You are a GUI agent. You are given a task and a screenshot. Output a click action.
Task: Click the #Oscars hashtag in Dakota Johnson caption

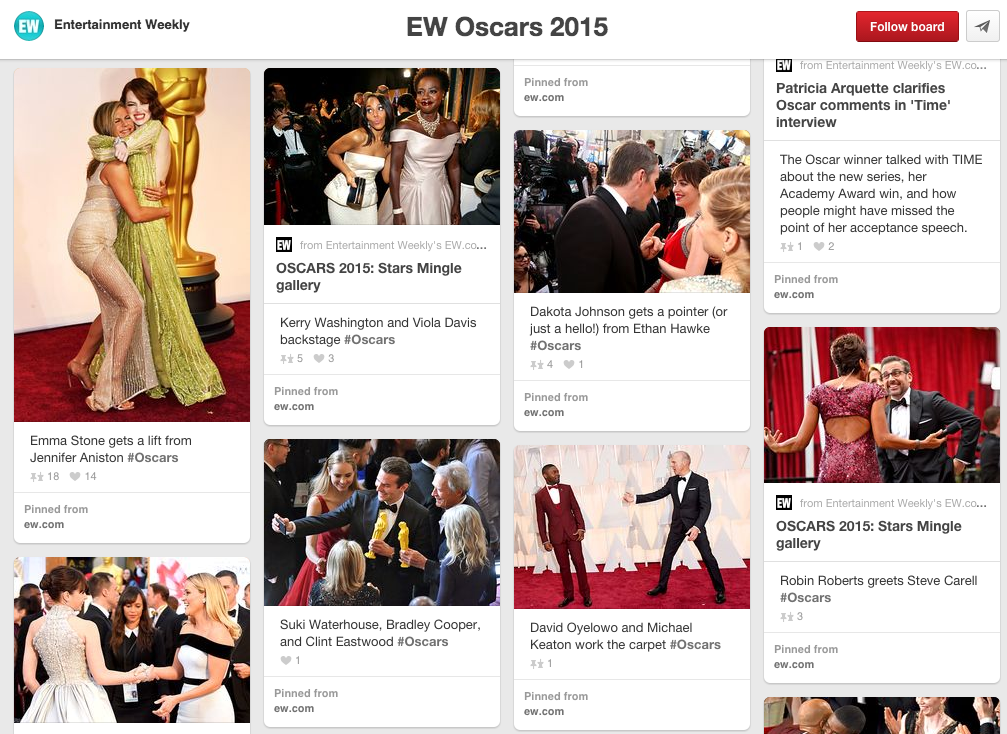click(556, 345)
